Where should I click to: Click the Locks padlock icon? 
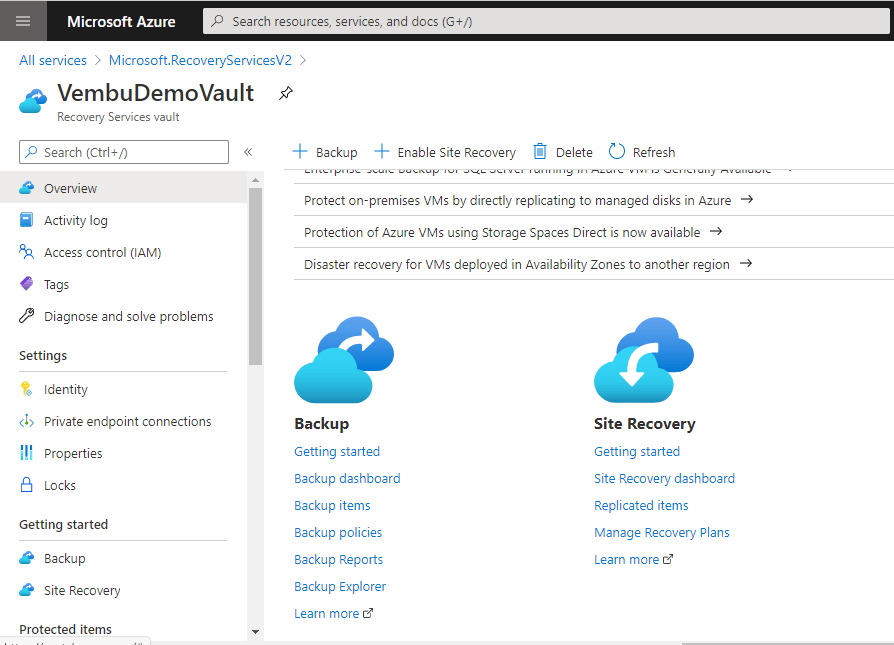[26, 485]
